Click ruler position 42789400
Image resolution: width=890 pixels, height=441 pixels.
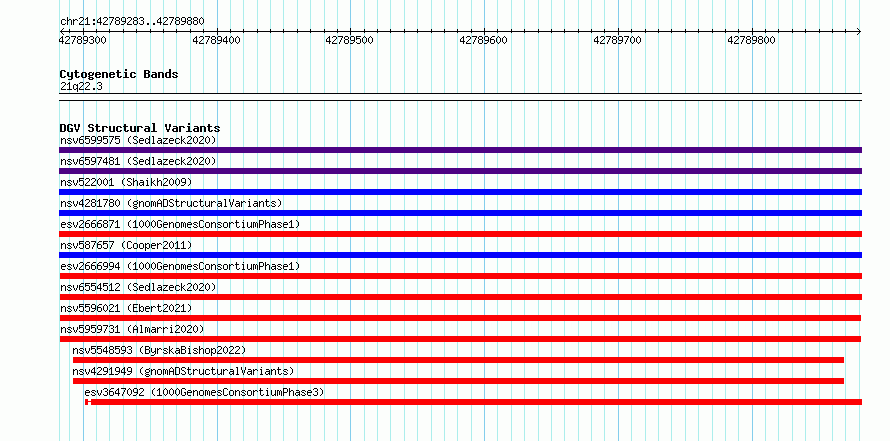click(x=216, y=40)
